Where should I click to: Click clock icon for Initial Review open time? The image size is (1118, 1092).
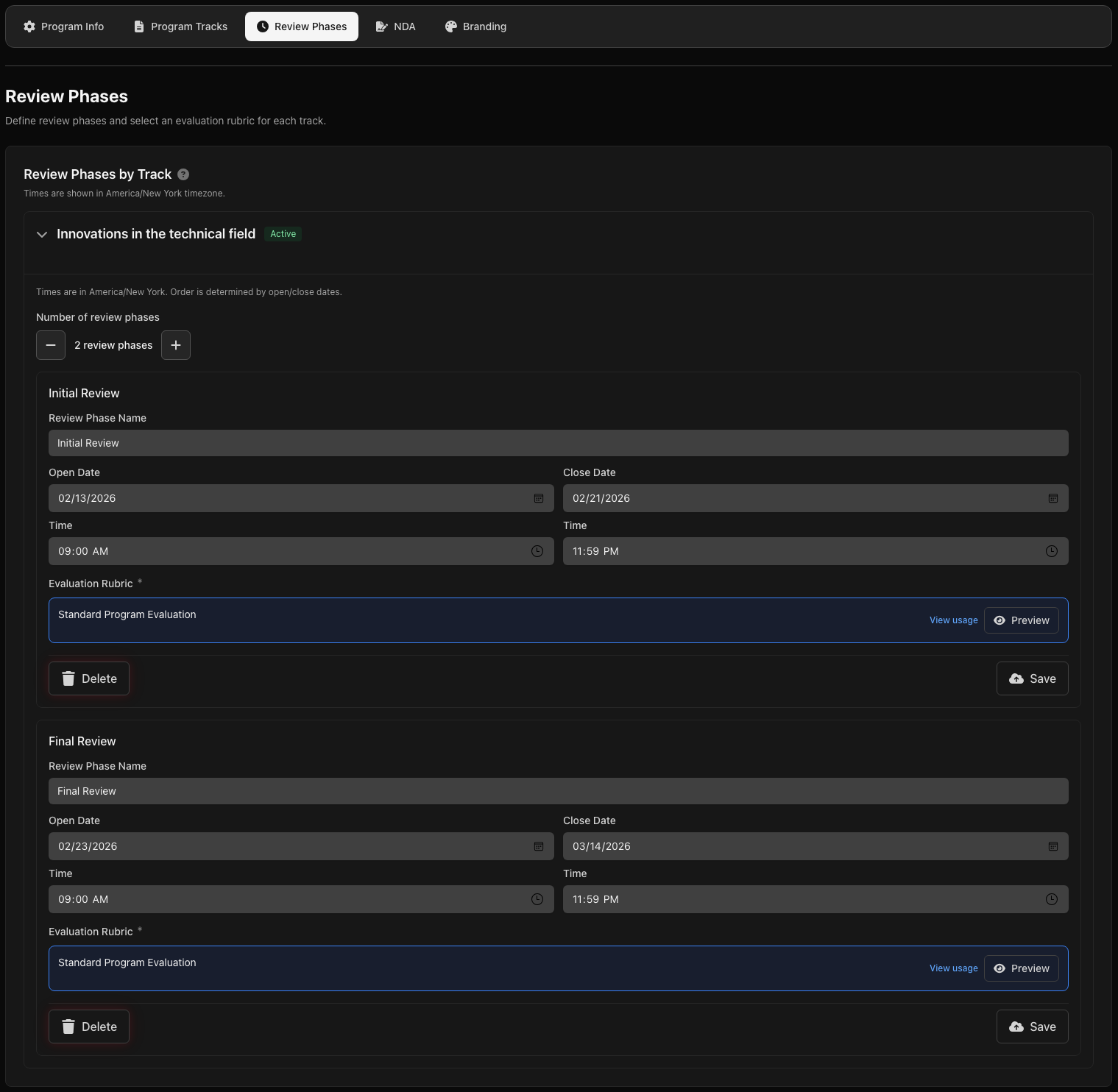tap(537, 551)
